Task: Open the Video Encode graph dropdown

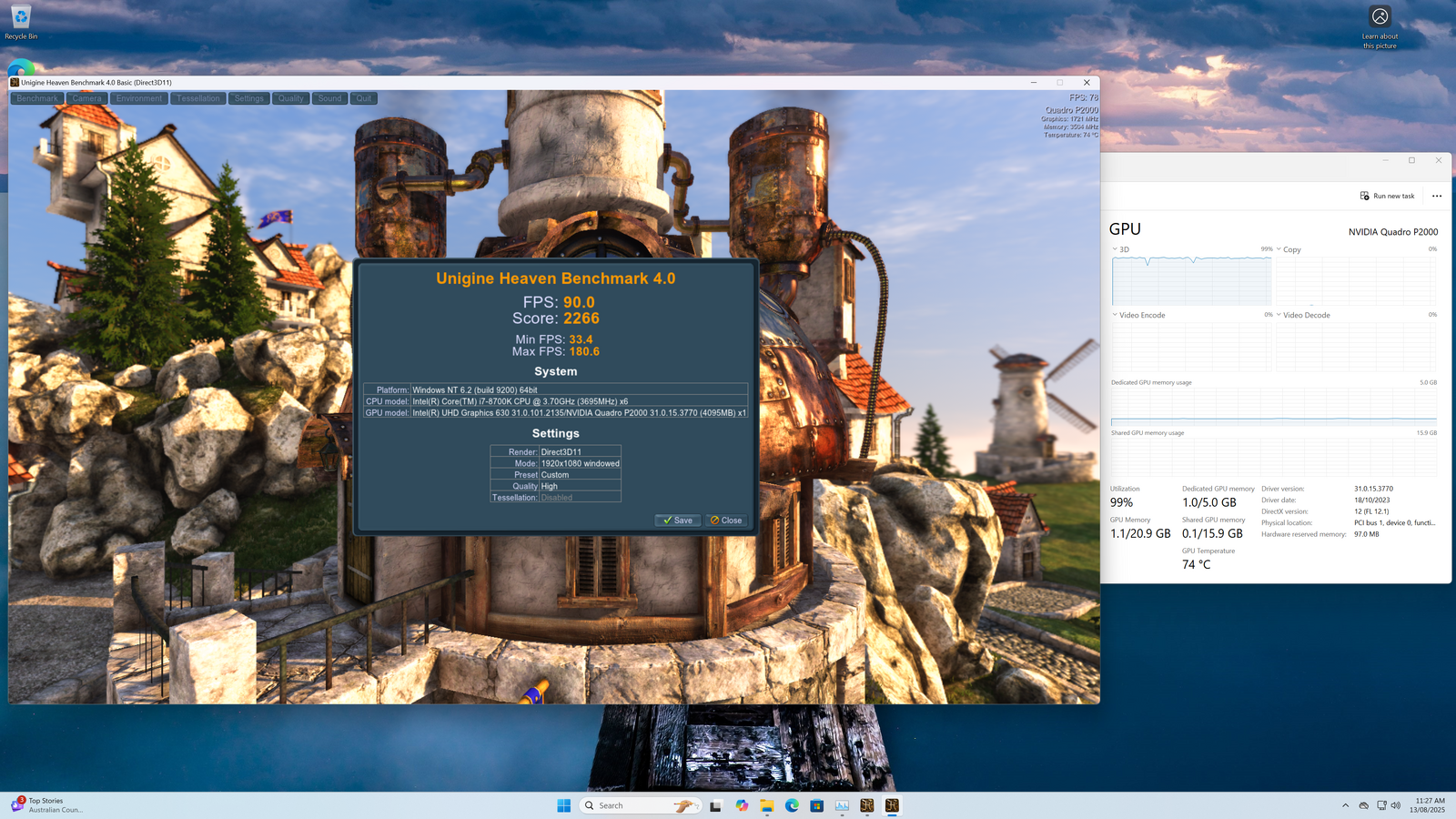Action: pos(1138,315)
